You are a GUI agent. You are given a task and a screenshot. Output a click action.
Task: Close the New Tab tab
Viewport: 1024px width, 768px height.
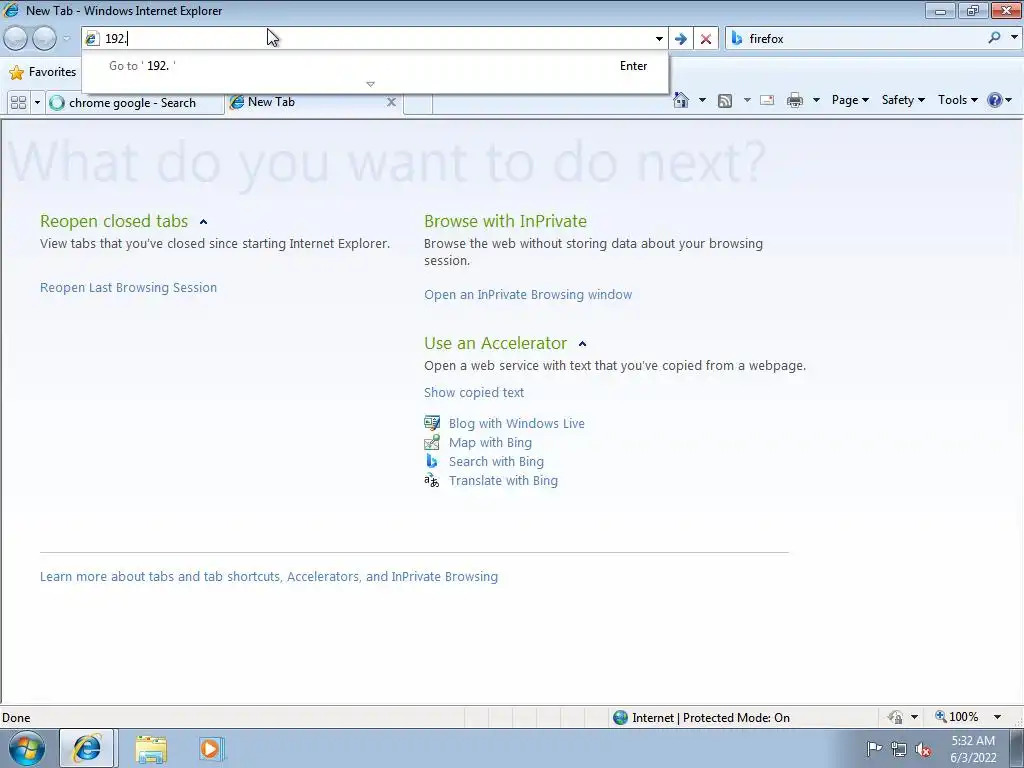click(391, 102)
